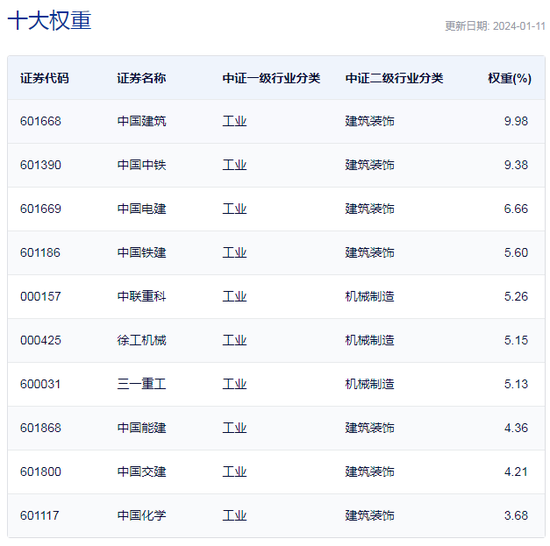
Task: Select the 中国交建 row name
Action: [141, 472]
